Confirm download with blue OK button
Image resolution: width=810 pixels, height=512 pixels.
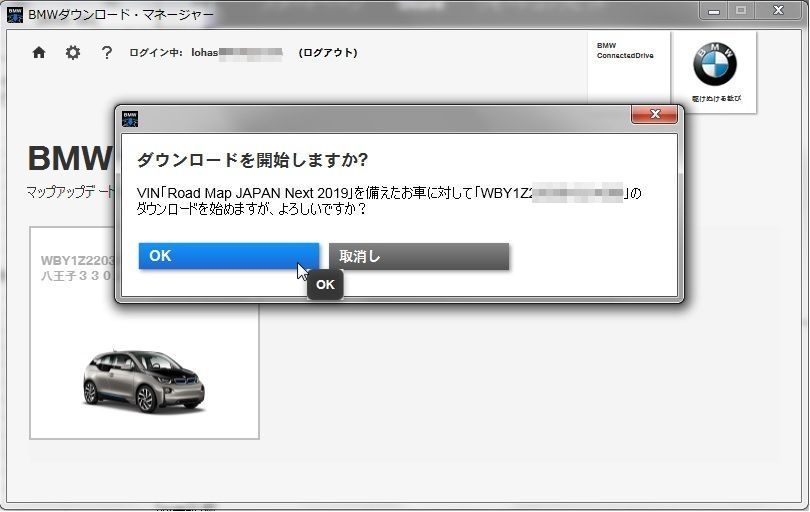coord(229,256)
